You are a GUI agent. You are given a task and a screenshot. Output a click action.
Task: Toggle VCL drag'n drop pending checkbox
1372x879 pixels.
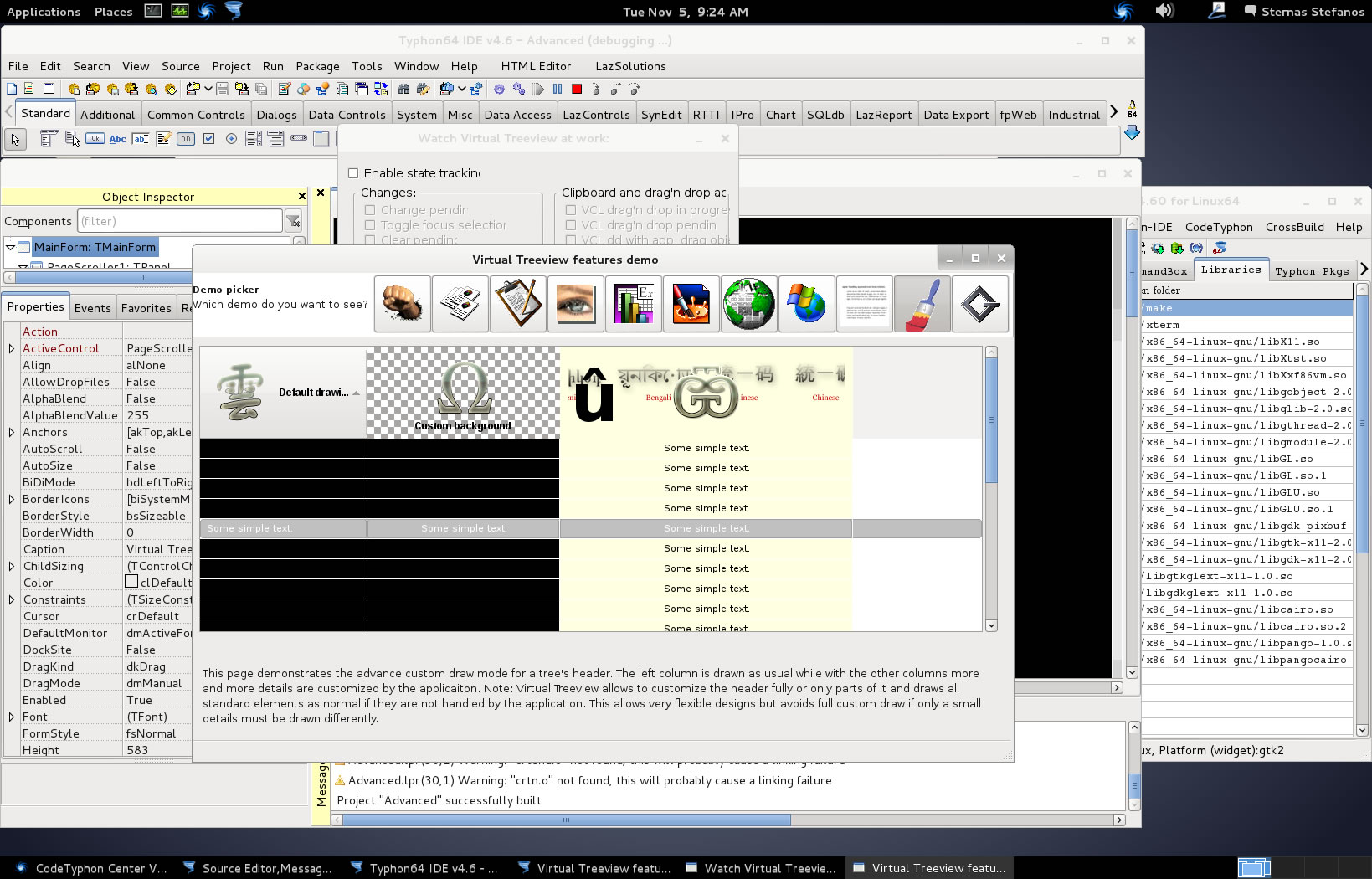[x=571, y=225]
